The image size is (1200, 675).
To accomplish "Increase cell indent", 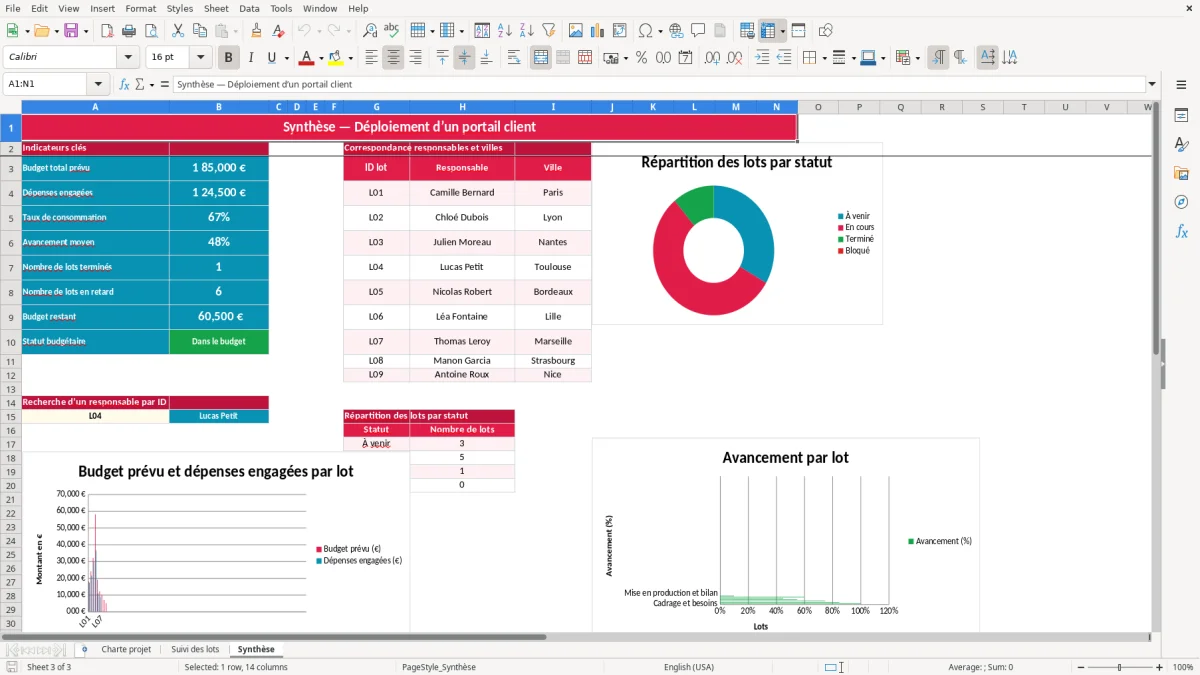I will pyautogui.click(x=762, y=58).
